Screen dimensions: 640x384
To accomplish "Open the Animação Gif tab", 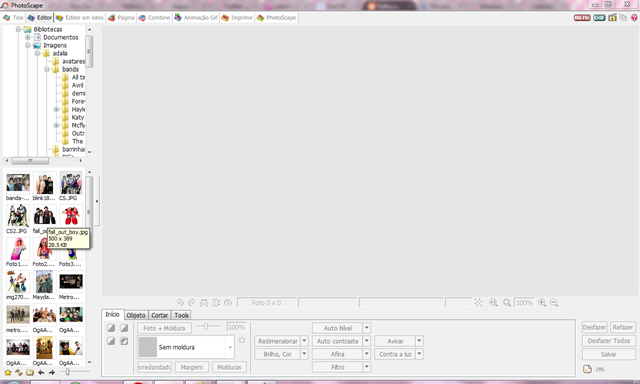I will coord(196,18).
